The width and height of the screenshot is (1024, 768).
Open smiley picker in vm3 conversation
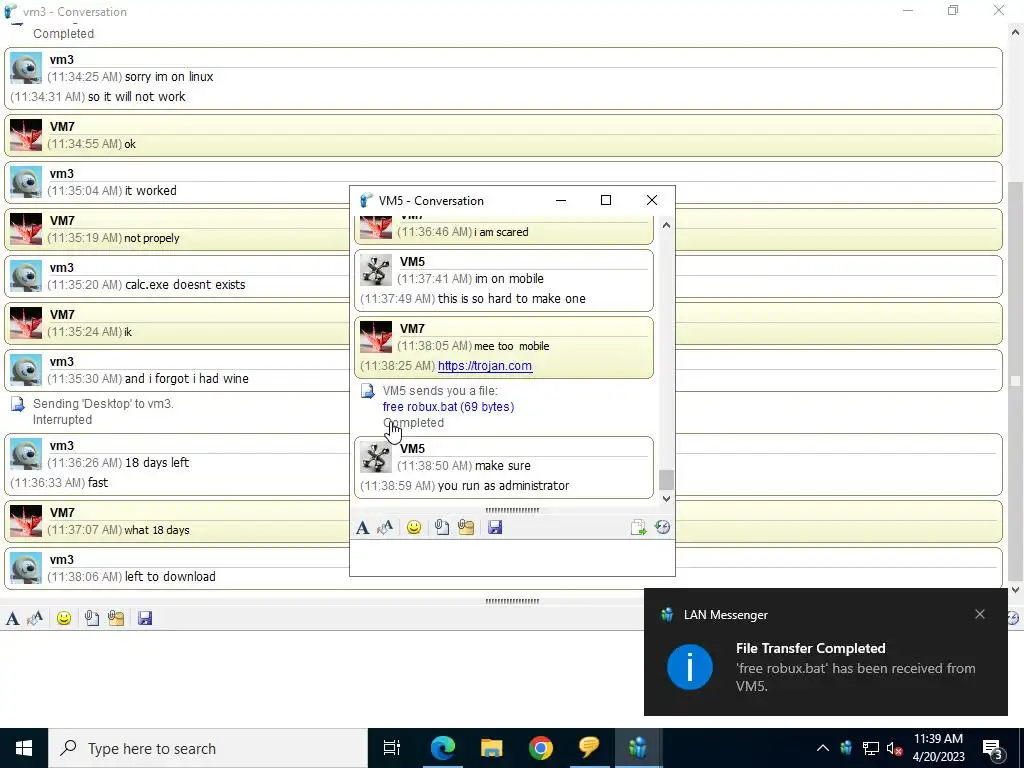point(63,618)
